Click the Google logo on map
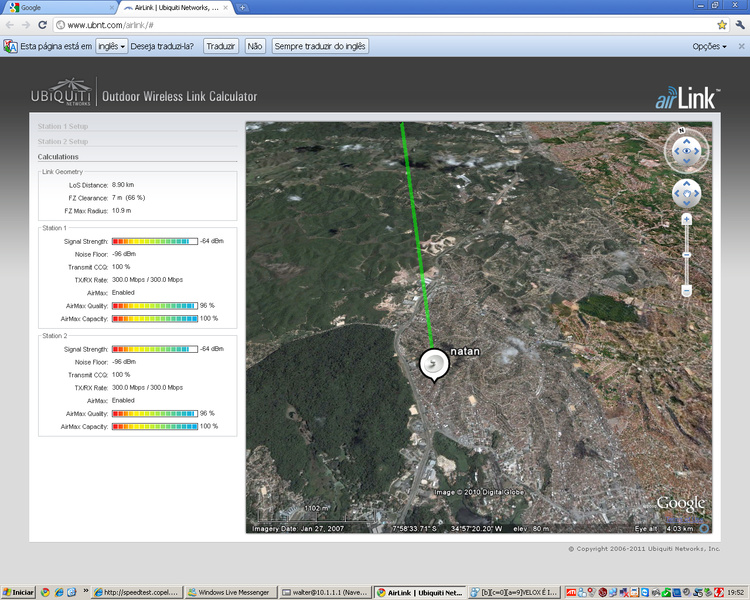750x600 pixels. coord(680,503)
